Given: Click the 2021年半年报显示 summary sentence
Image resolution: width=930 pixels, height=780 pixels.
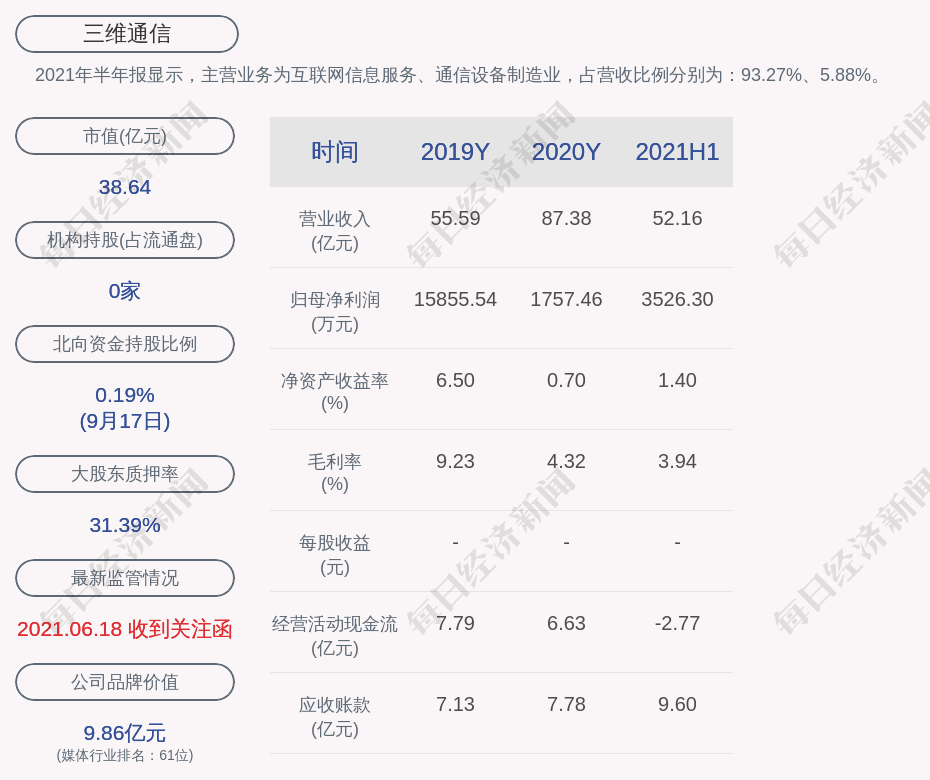Looking at the screenshot, I should tap(460, 75).
